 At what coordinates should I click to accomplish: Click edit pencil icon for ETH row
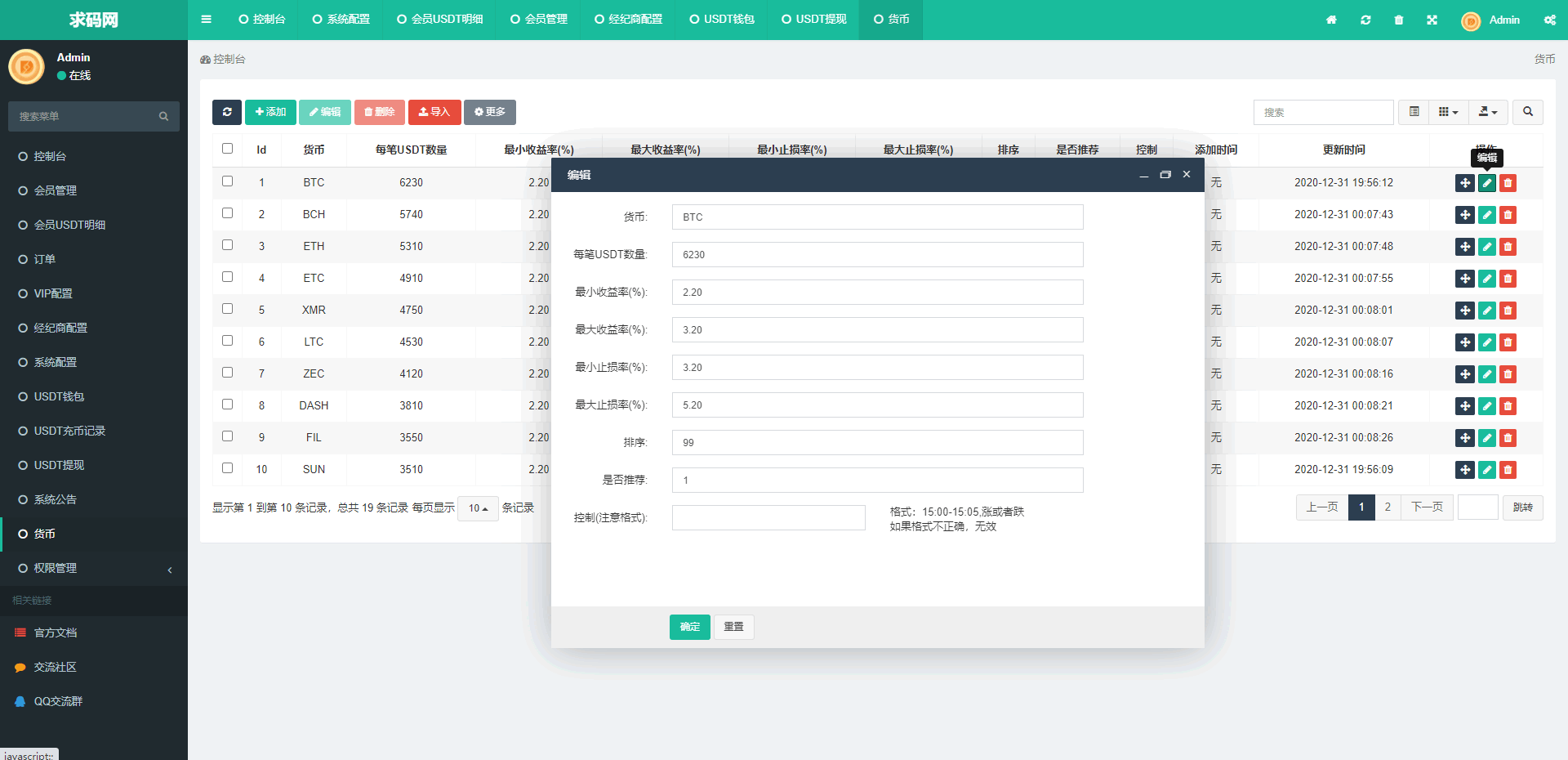pyautogui.click(x=1487, y=247)
